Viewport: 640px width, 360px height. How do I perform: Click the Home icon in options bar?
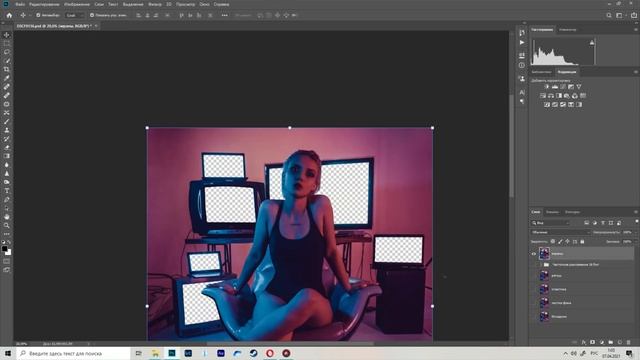click(9, 15)
